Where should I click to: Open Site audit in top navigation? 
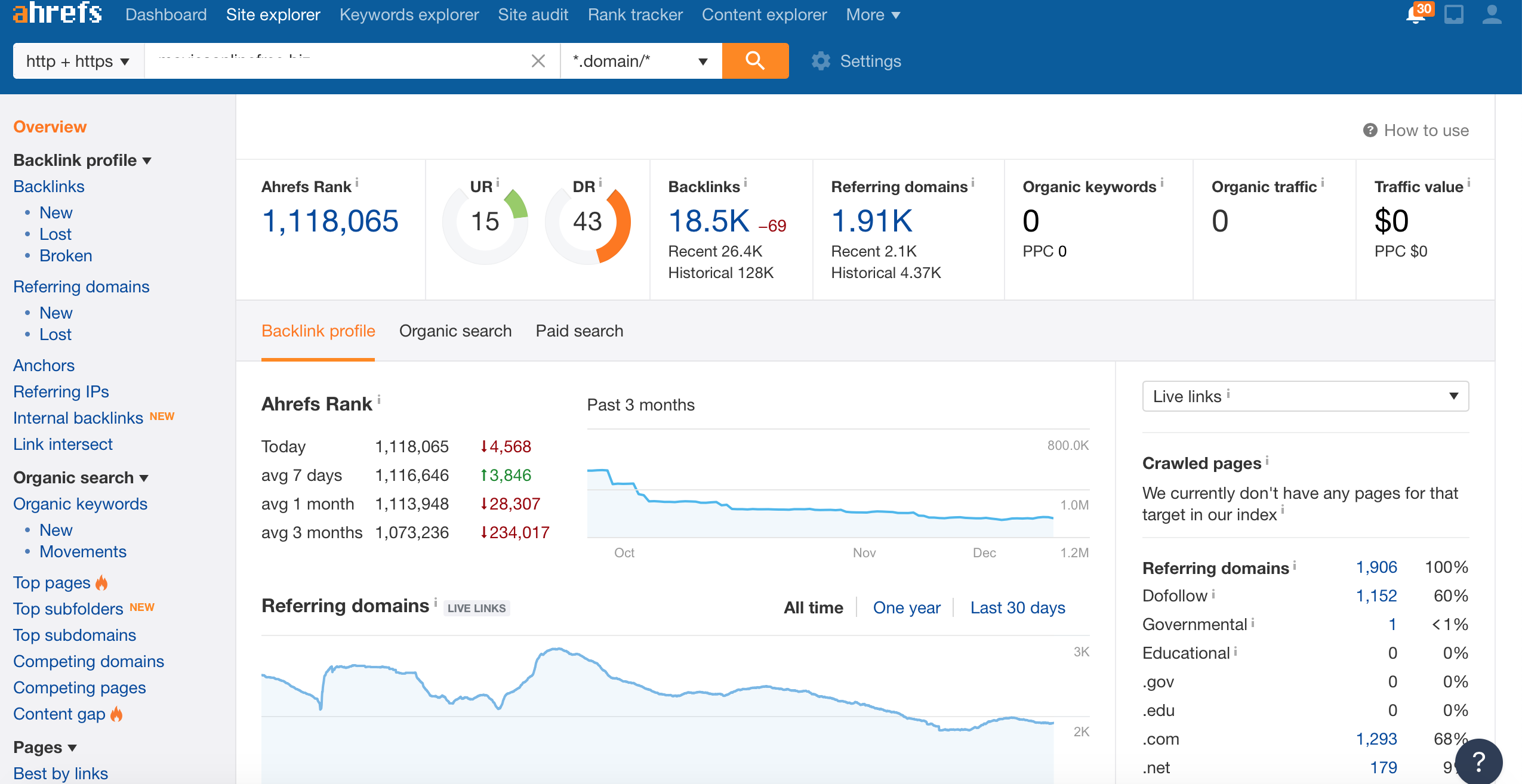pyautogui.click(x=533, y=14)
